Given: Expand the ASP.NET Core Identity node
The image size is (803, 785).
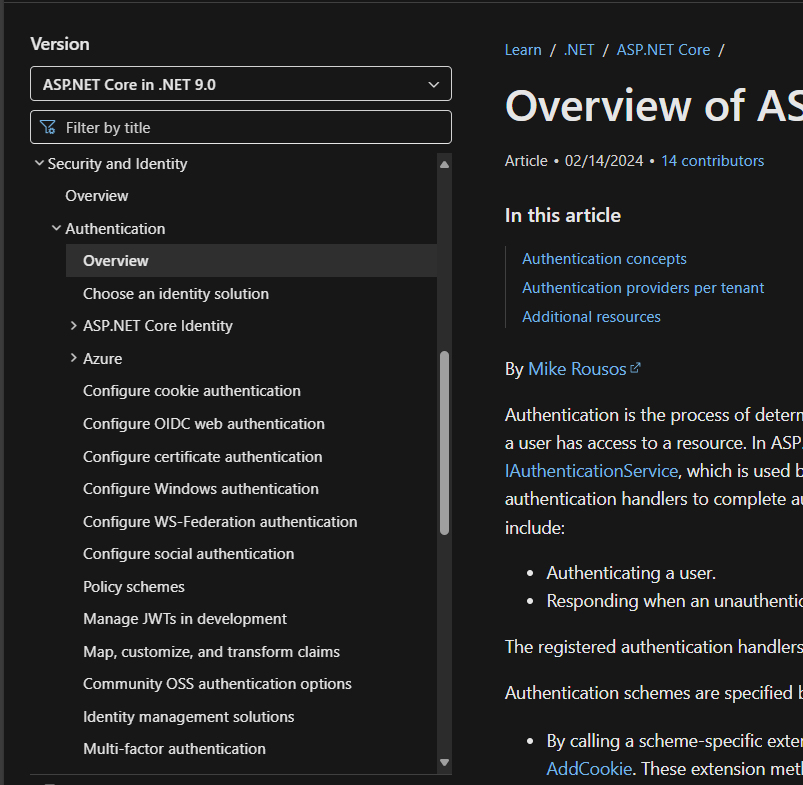Looking at the screenshot, I should tap(74, 326).
